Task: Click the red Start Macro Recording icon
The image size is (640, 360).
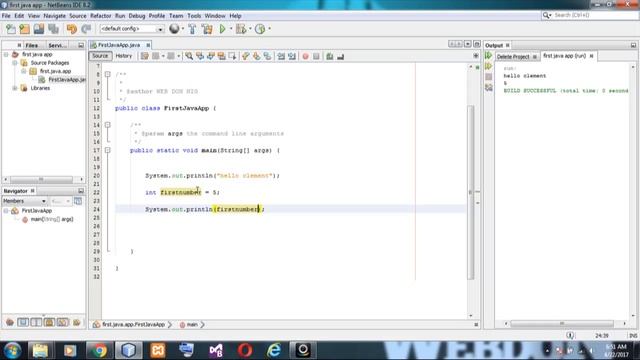Action: 305,56
